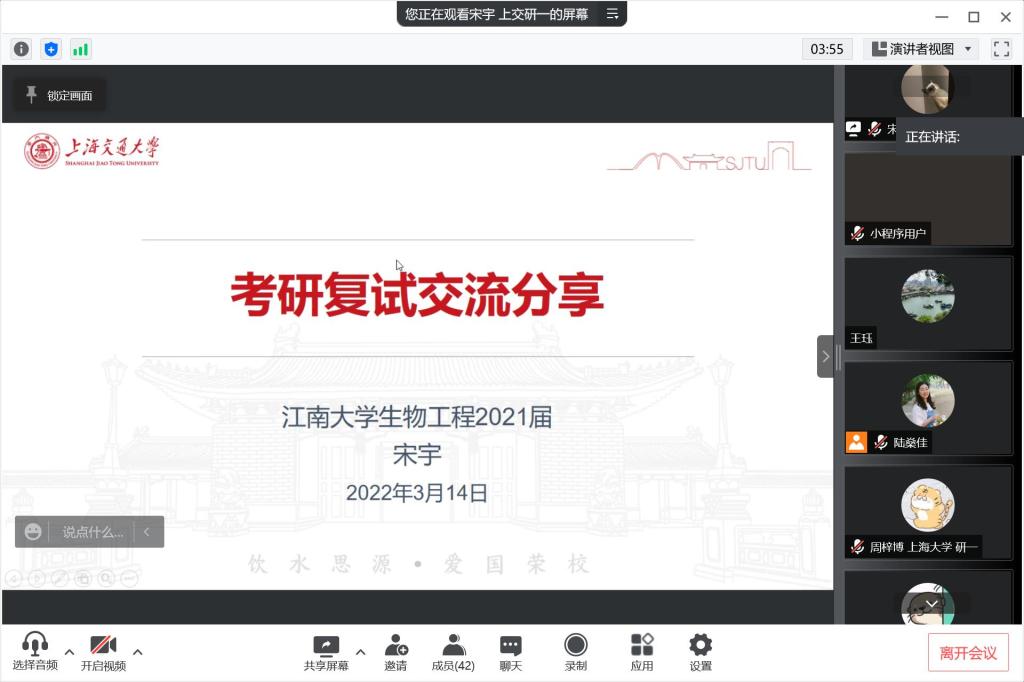This screenshot has width=1024, height=682.
Task: Open 设置 settings gear
Action: (x=700, y=652)
